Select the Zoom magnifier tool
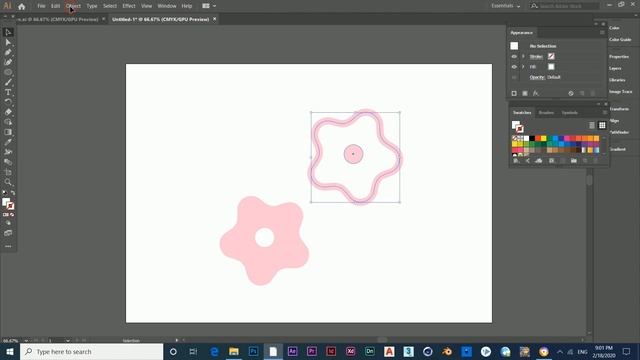The width and height of the screenshot is (640, 360). coord(8,182)
